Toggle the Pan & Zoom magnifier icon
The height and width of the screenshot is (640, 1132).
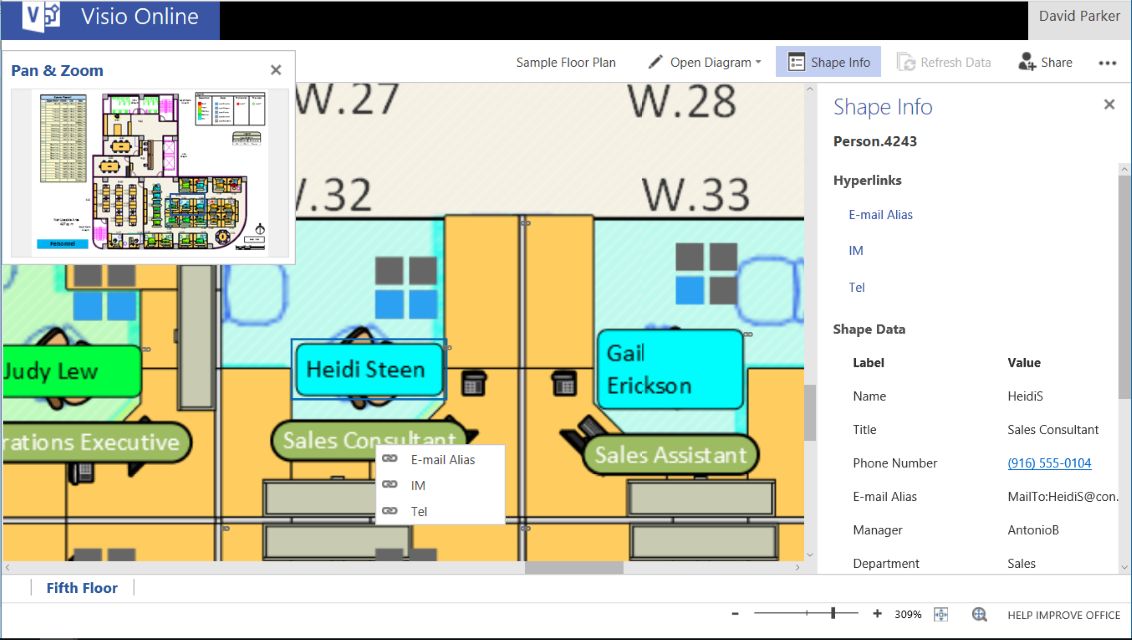(x=979, y=614)
